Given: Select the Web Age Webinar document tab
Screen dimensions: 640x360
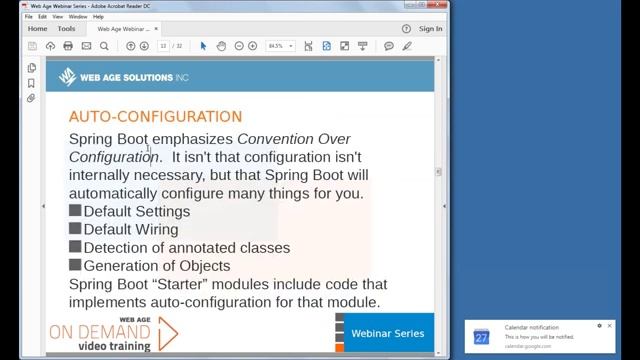Looking at the screenshot, I should tap(124, 29).
